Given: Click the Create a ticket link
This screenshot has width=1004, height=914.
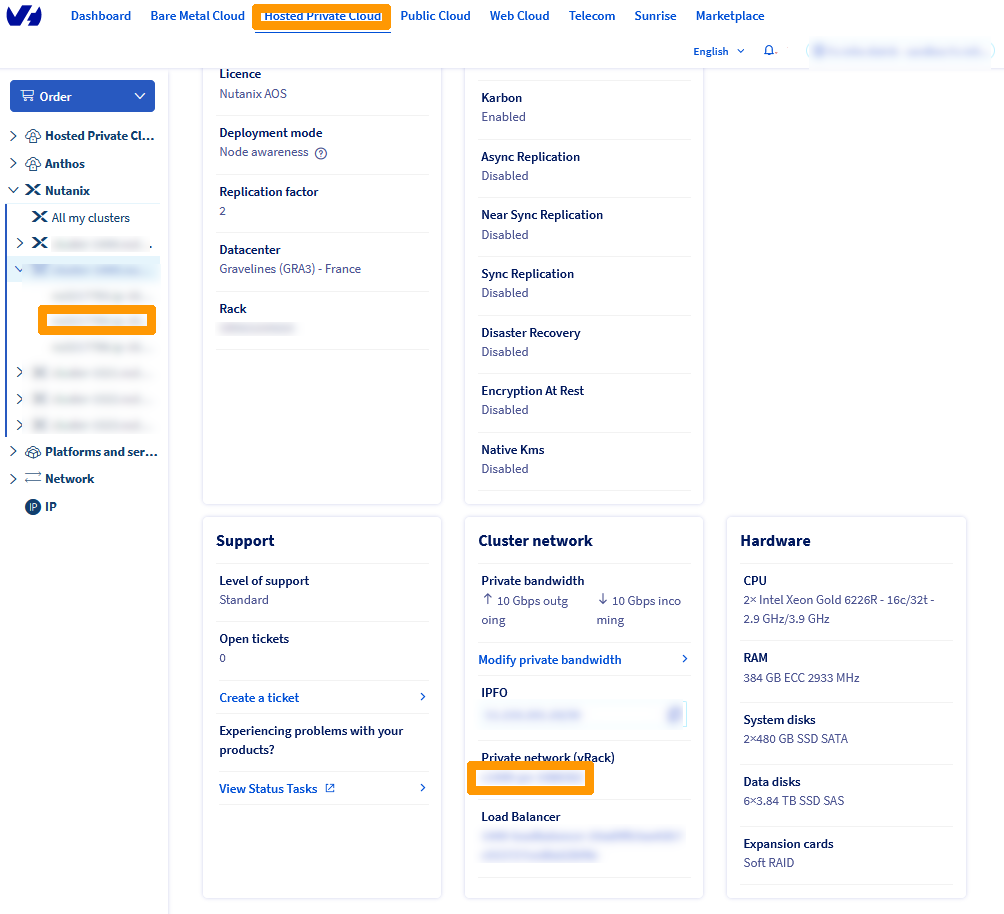Looking at the screenshot, I should click(x=259, y=698).
